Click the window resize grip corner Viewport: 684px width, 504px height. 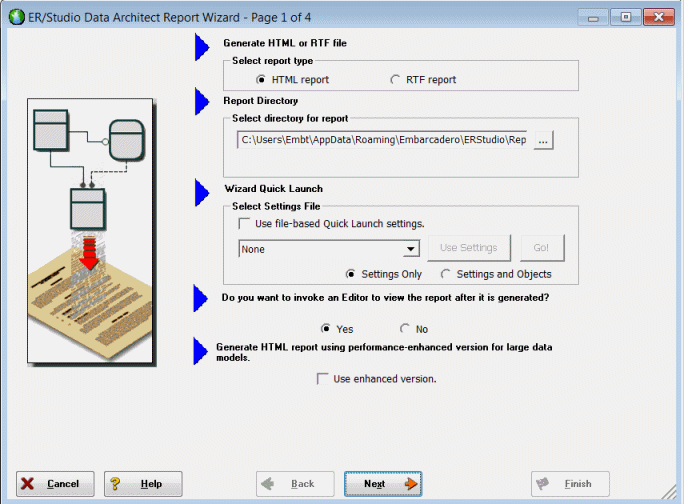(670, 492)
